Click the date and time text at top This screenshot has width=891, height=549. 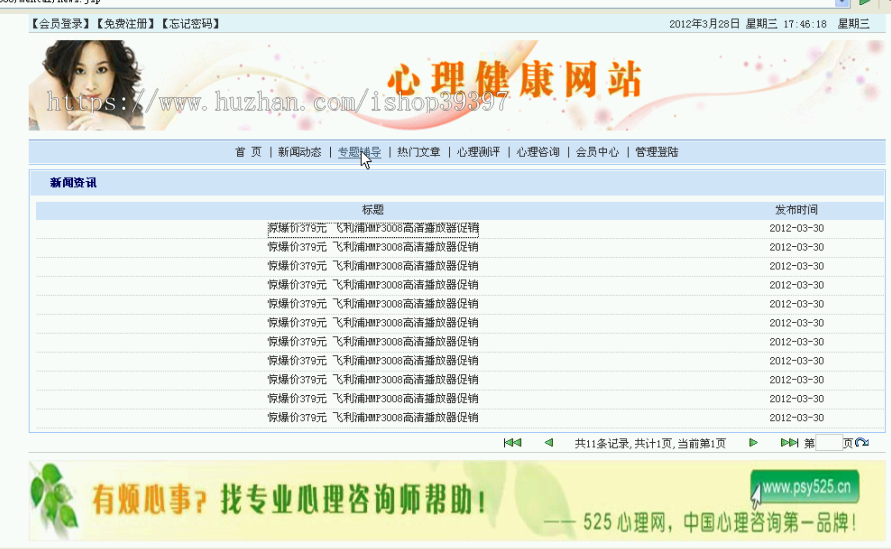769,24
